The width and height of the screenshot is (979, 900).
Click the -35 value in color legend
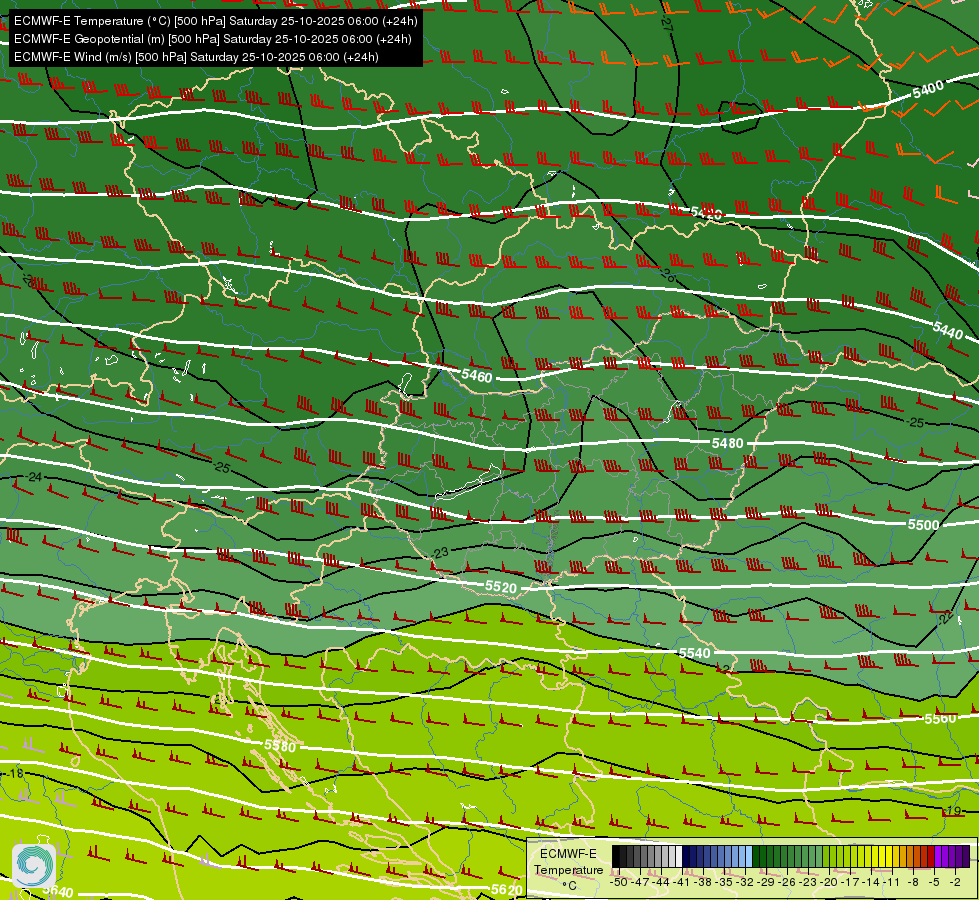(x=724, y=882)
